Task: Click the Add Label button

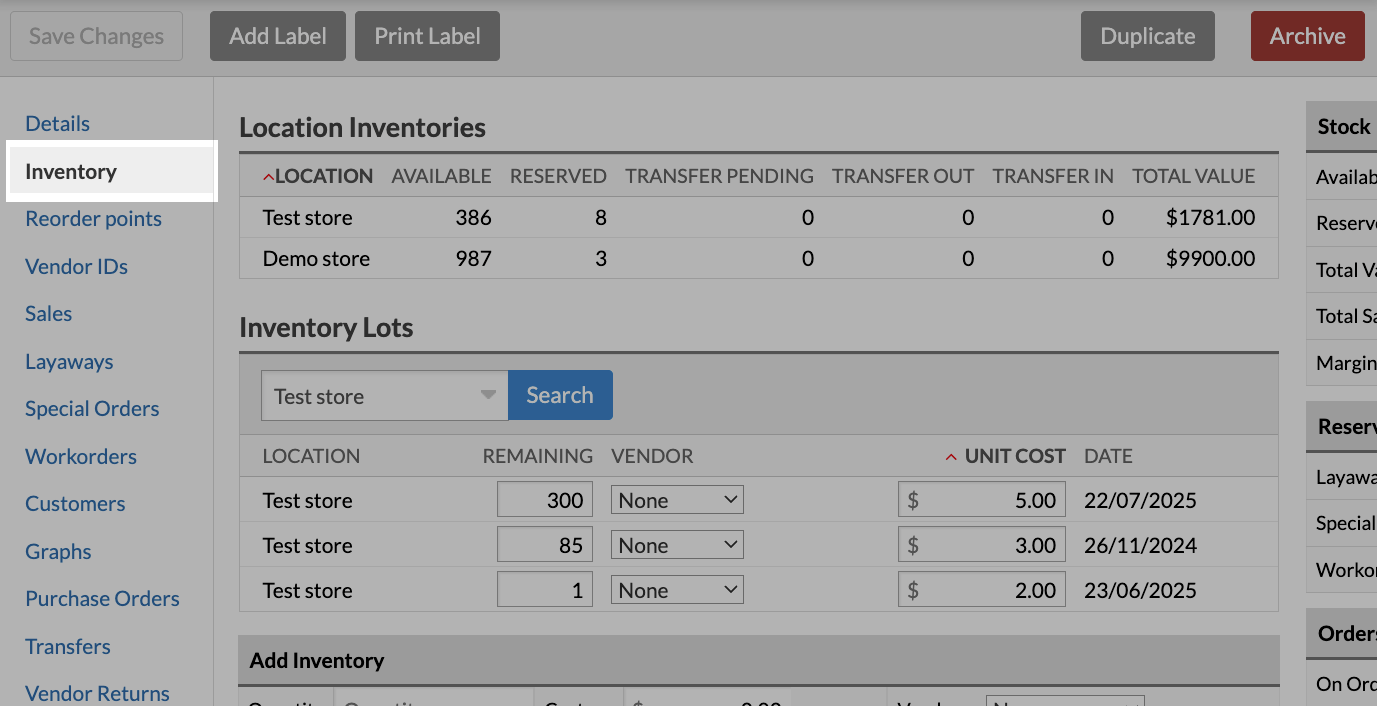Action: 277,36
